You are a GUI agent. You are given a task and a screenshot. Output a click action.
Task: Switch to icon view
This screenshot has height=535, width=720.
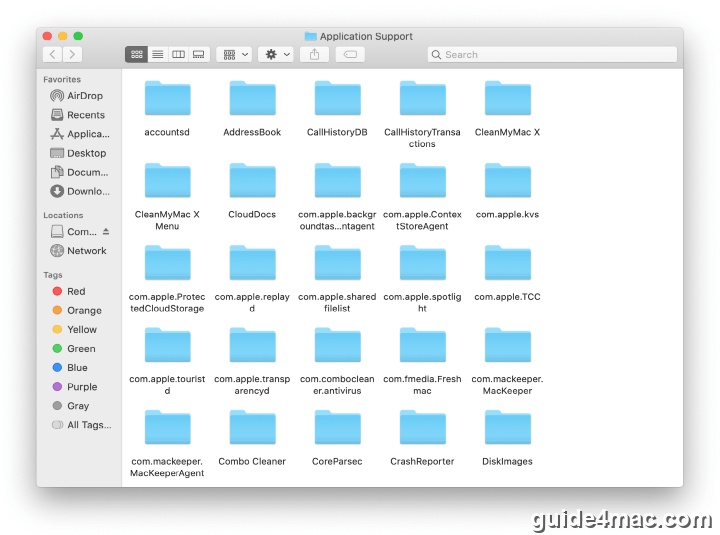(x=136, y=54)
